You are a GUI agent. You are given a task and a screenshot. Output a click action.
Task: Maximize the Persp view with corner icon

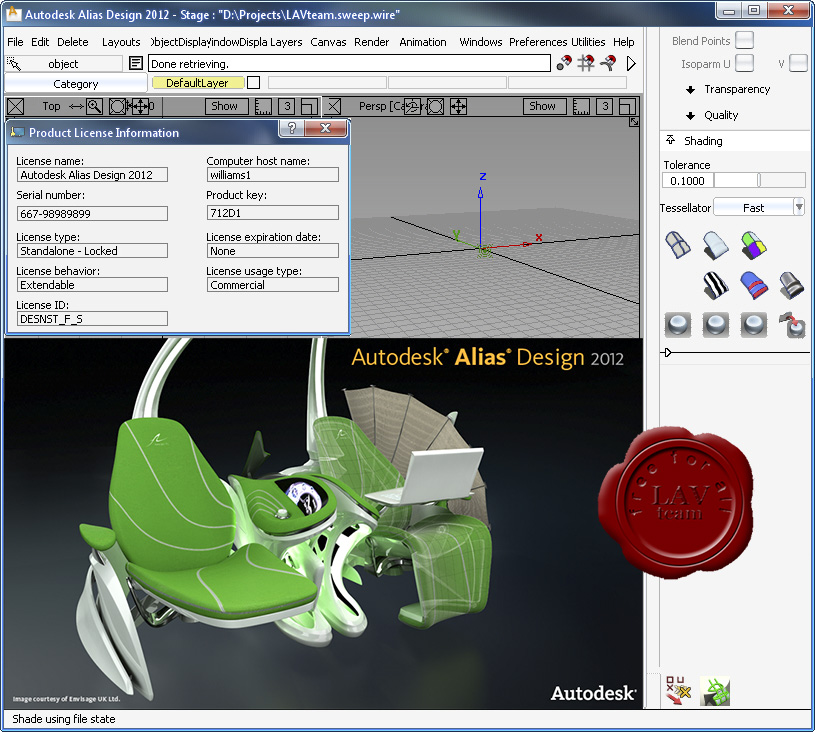pyautogui.click(x=627, y=107)
